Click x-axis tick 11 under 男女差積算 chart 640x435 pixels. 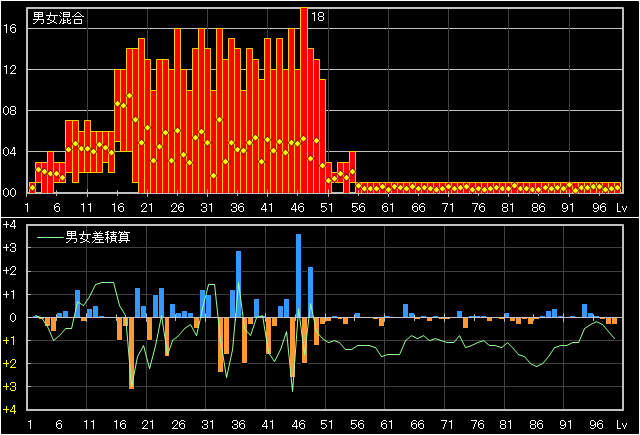click(x=89, y=425)
